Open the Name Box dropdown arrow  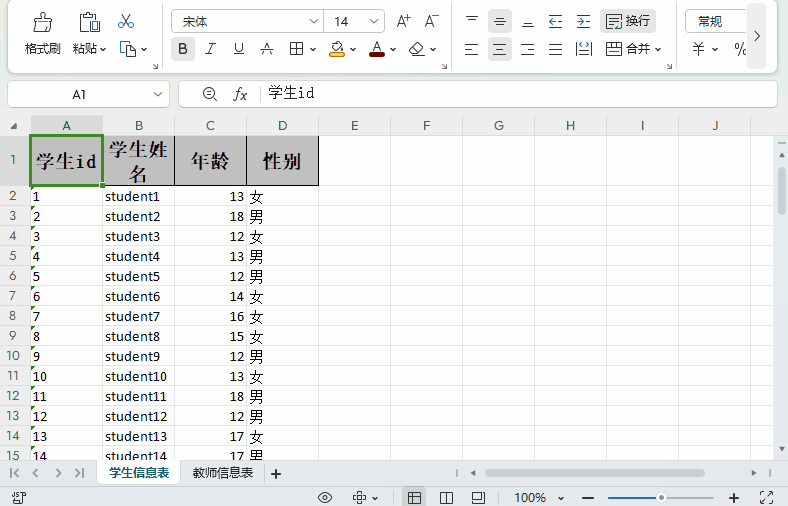coord(159,94)
